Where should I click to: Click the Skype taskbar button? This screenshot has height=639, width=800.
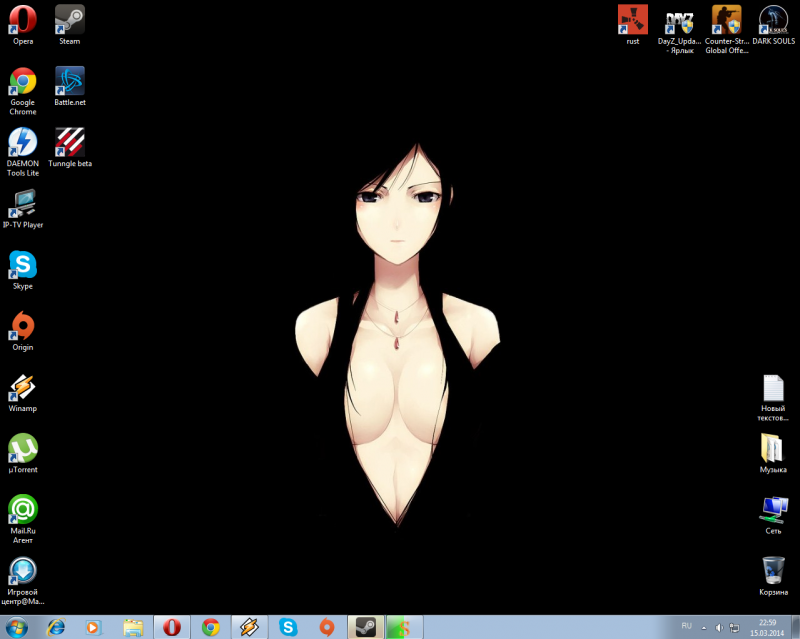pos(288,627)
